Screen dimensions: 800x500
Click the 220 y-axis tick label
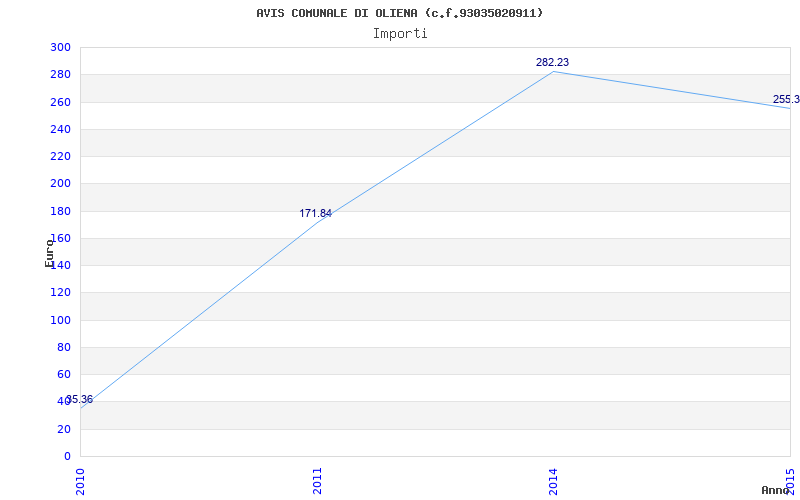point(60,156)
